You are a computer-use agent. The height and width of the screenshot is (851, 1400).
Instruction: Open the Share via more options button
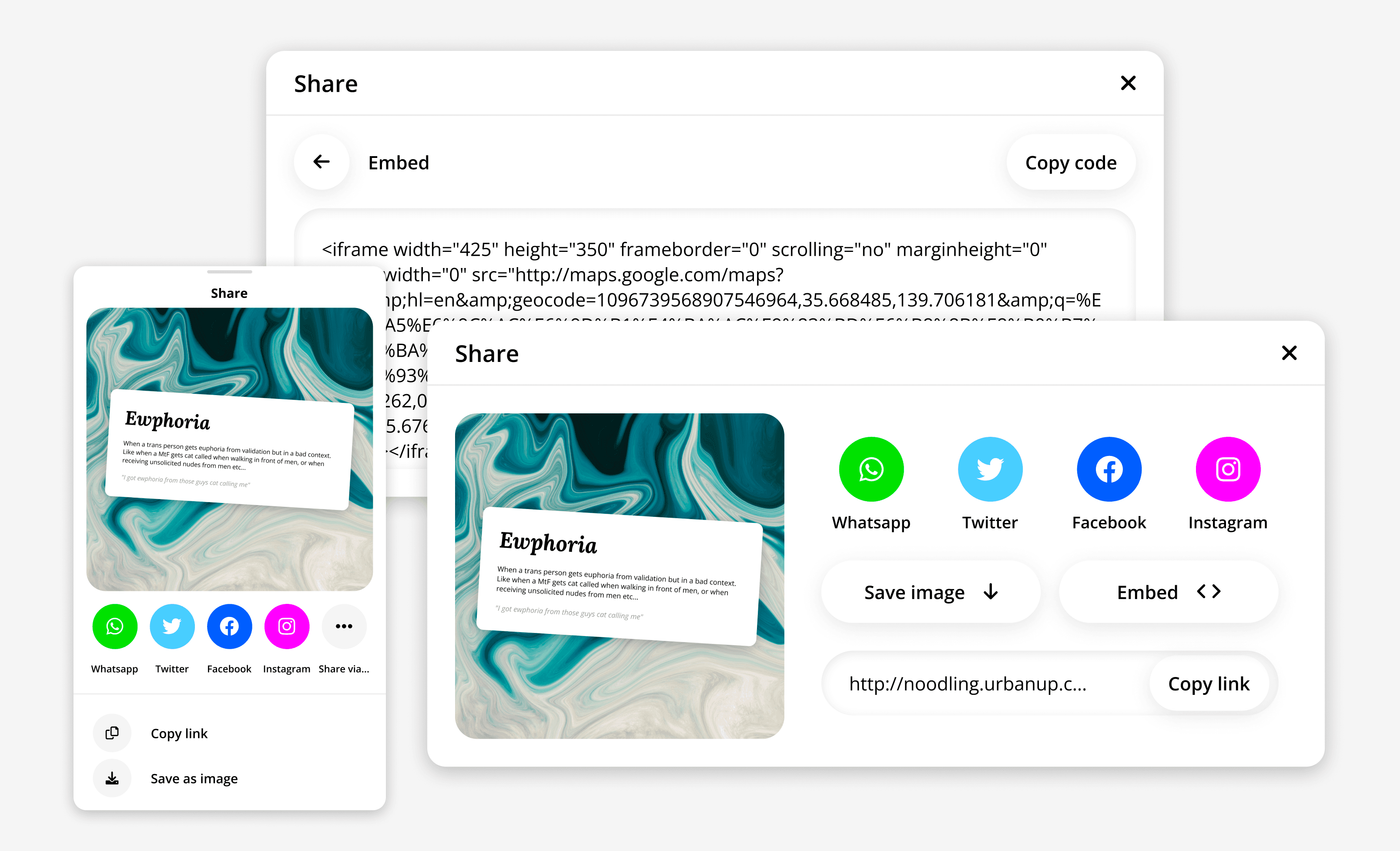(x=344, y=626)
